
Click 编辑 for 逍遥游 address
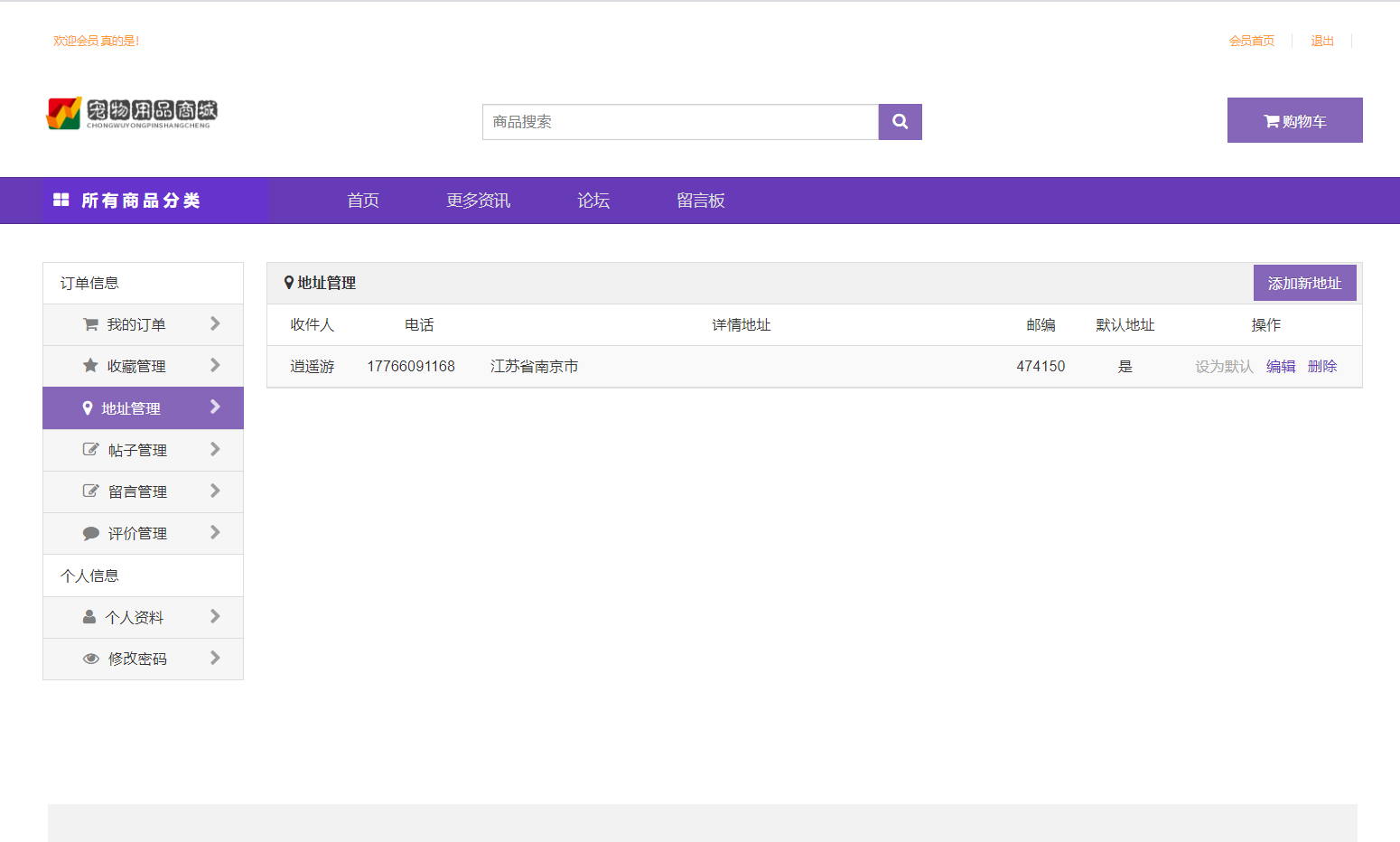point(1281,366)
